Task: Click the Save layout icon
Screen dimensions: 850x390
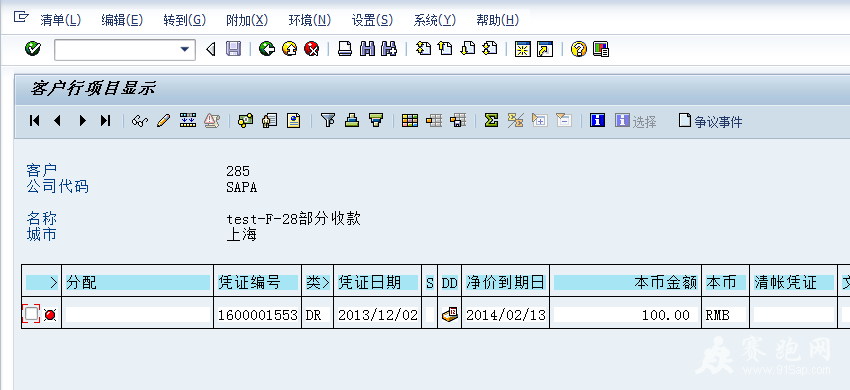Action: coord(458,120)
